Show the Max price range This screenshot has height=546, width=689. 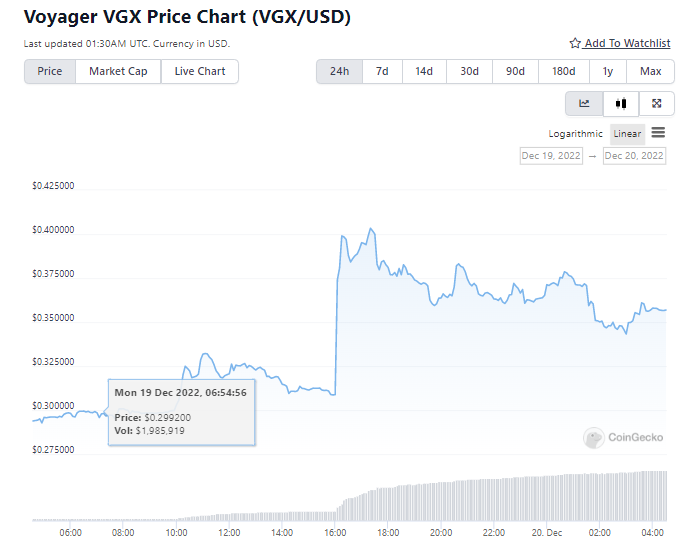pyautogui.click(x=651, y=72)
